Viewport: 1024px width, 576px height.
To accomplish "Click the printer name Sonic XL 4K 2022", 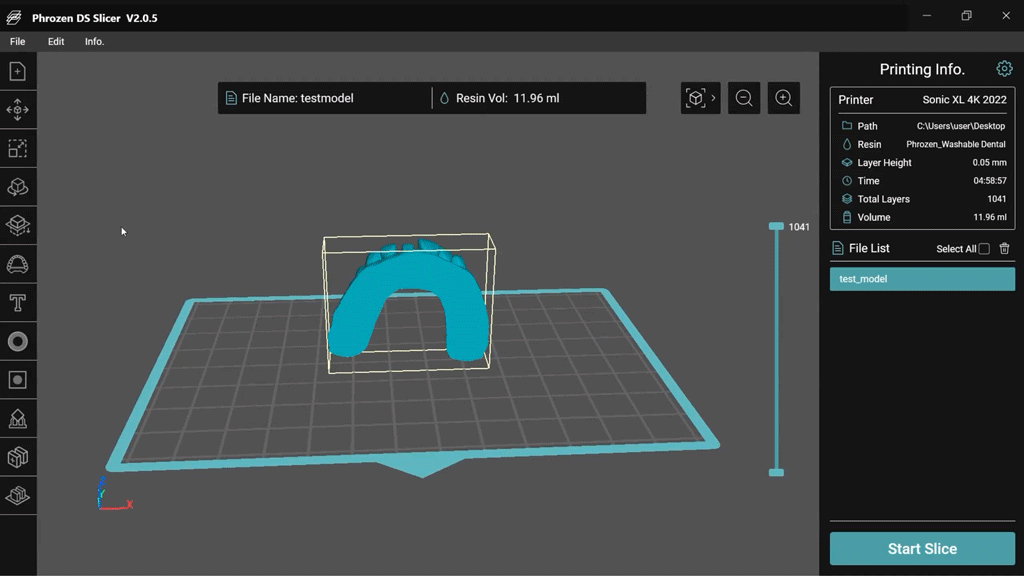I will 964,99.
